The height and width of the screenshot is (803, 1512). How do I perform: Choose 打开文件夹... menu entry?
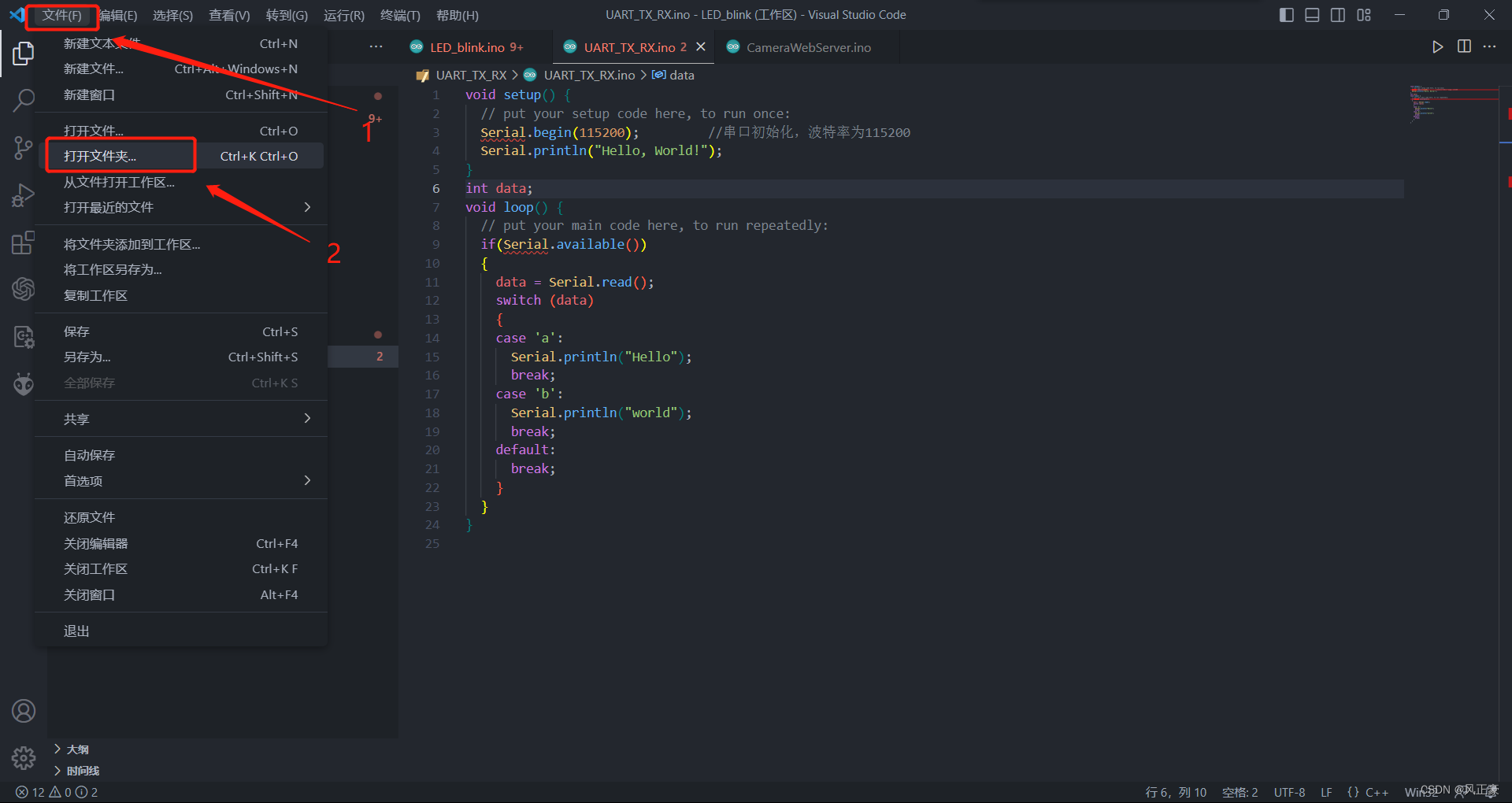click(x=181, y=156)
